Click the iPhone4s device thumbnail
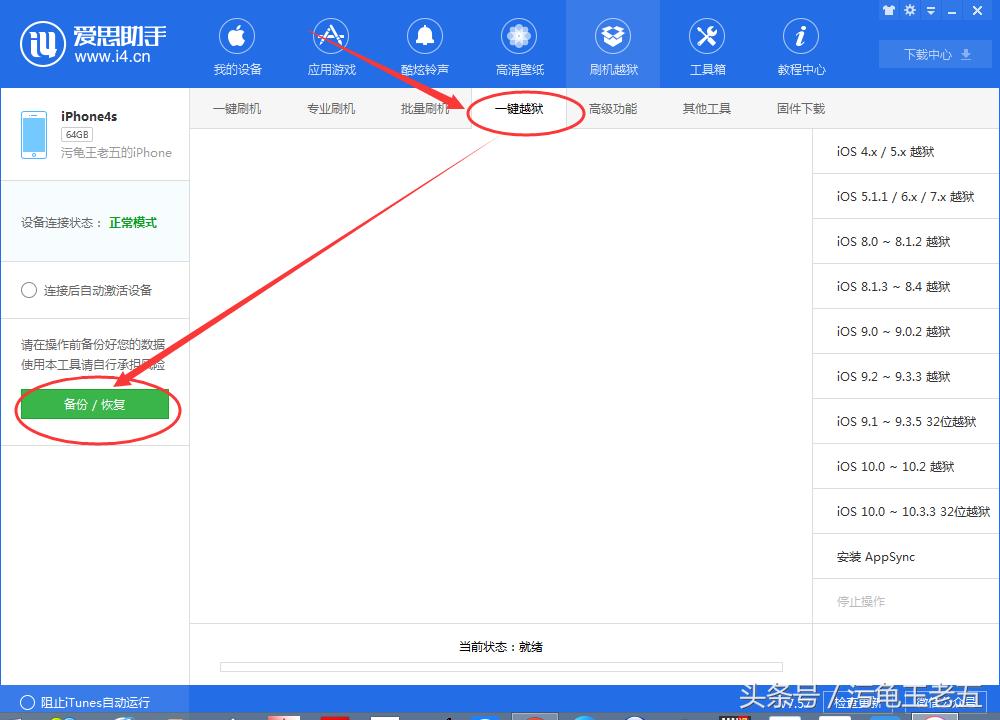 [x=33, y=133]
